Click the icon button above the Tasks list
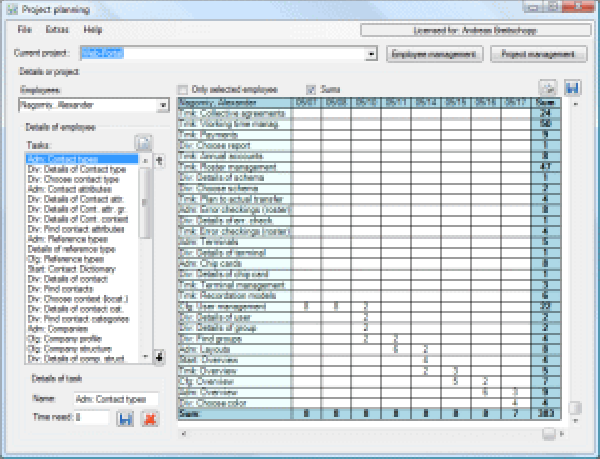600x459 pixels. 143,144
